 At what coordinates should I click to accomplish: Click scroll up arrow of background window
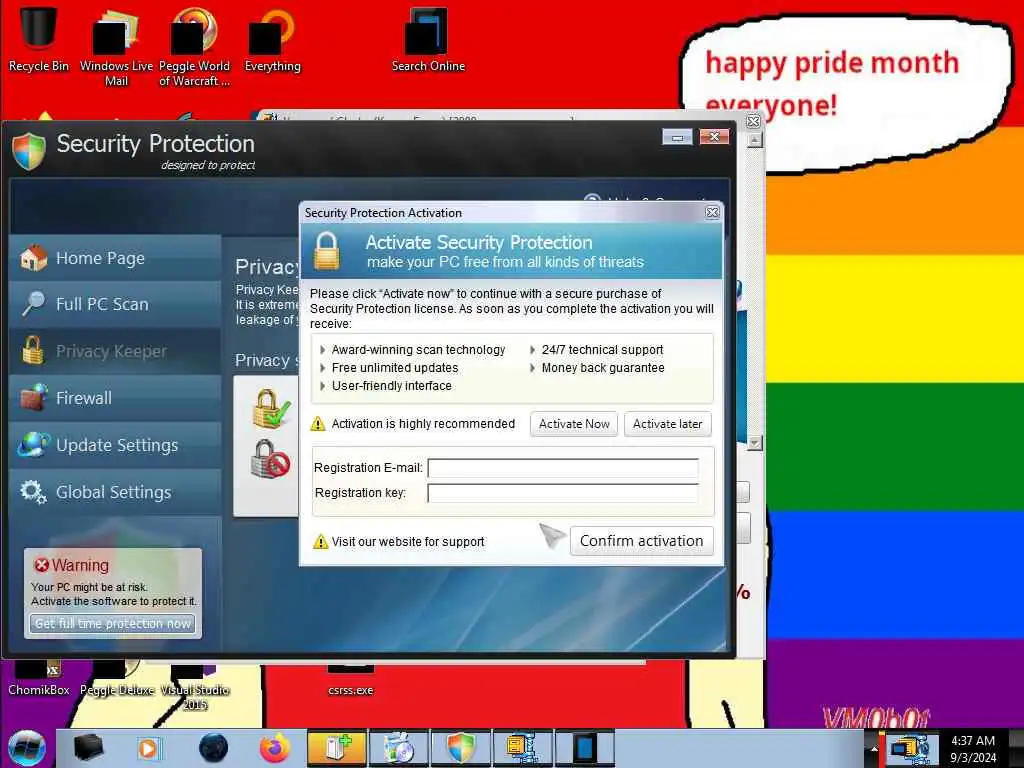[754, 140]
